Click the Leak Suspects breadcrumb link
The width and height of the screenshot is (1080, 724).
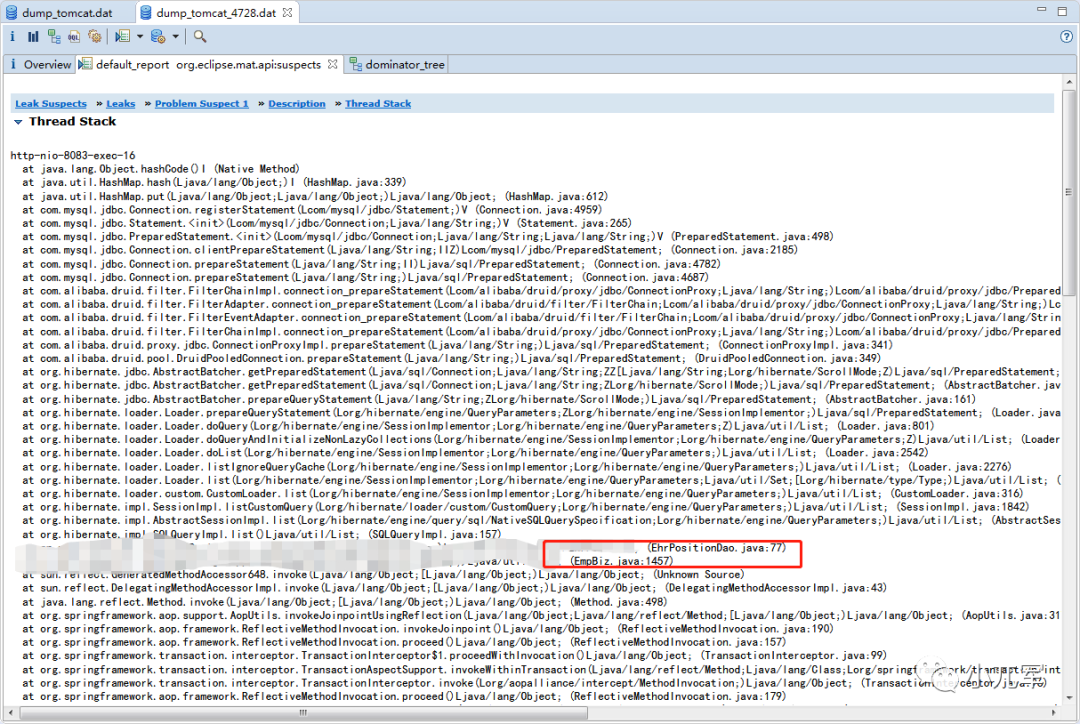click(x=50, y=103)
